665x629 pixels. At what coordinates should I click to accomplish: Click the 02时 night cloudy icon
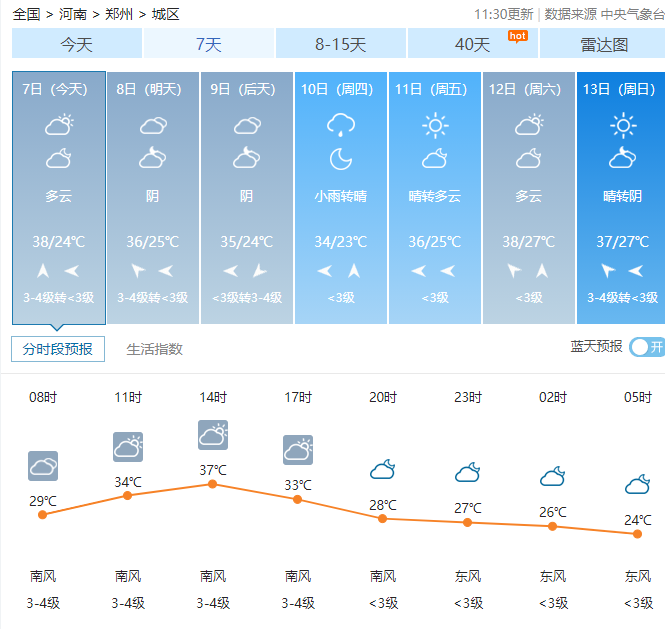coord(552,476)
